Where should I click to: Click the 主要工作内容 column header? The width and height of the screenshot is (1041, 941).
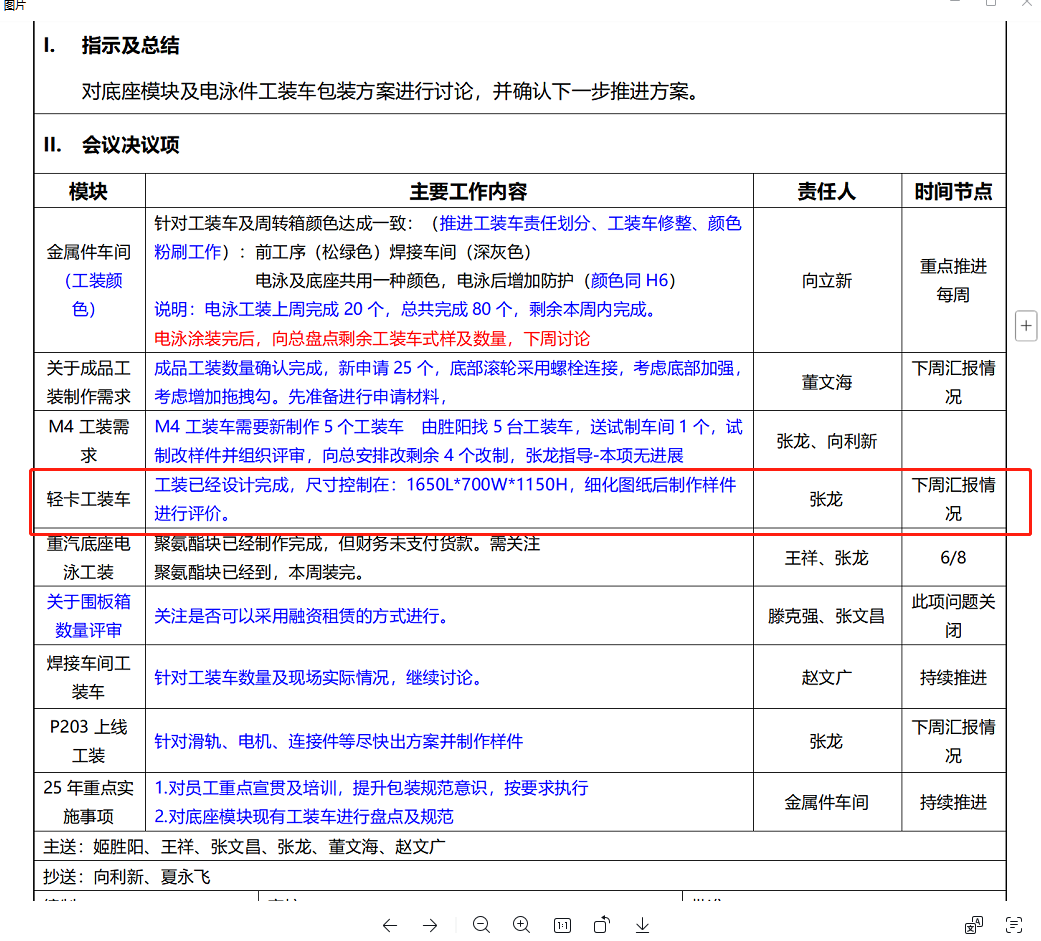(468, 191)
